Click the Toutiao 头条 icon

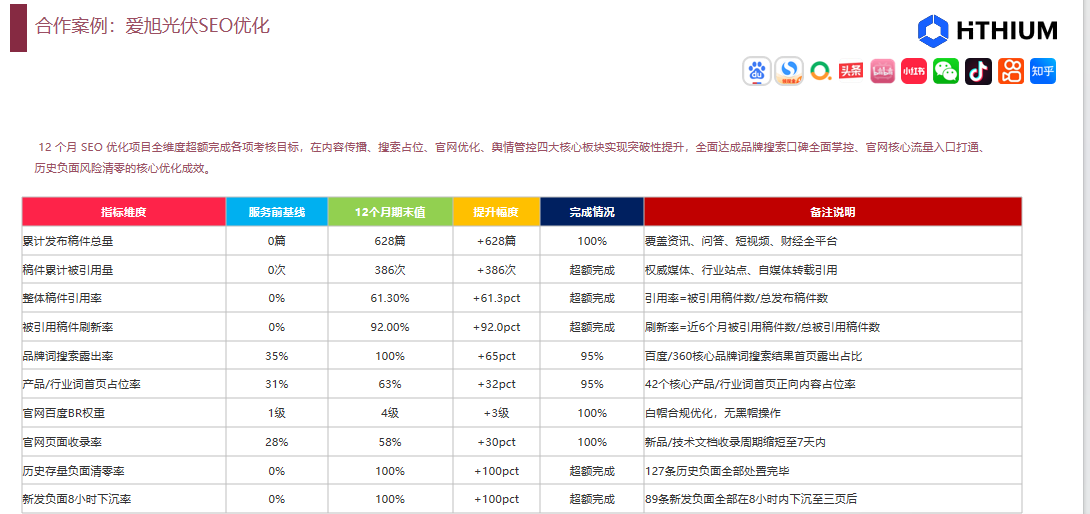[x=851, y=71]
